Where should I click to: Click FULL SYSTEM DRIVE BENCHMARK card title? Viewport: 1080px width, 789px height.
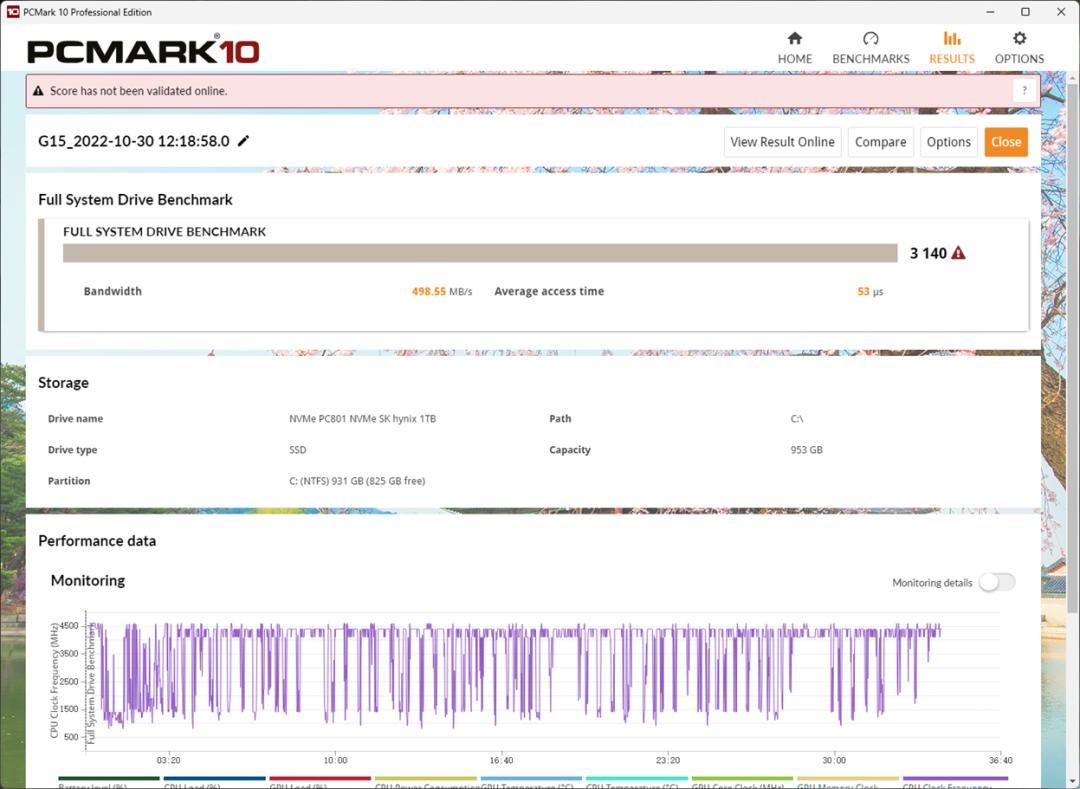(165, 231)
